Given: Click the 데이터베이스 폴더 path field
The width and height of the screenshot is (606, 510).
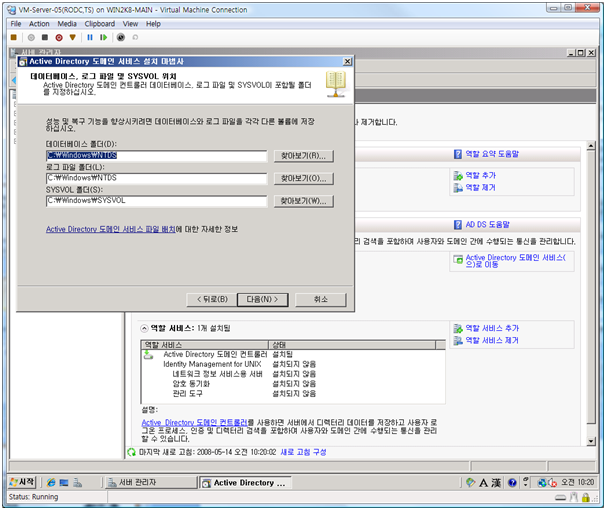Looking at the screenshot, I should tap(157, 156).
